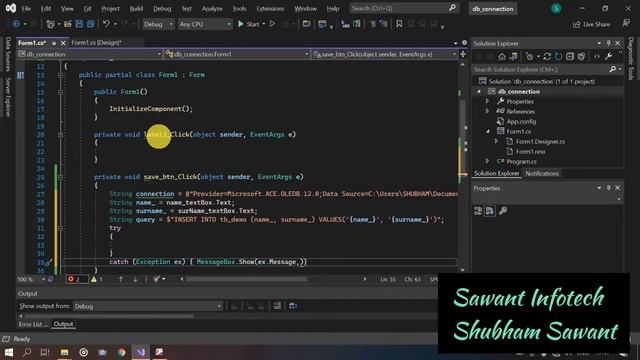Click the Bookmark toolbar icon
The width and height of the screenshot is (640, 360).
coord(399,24)
